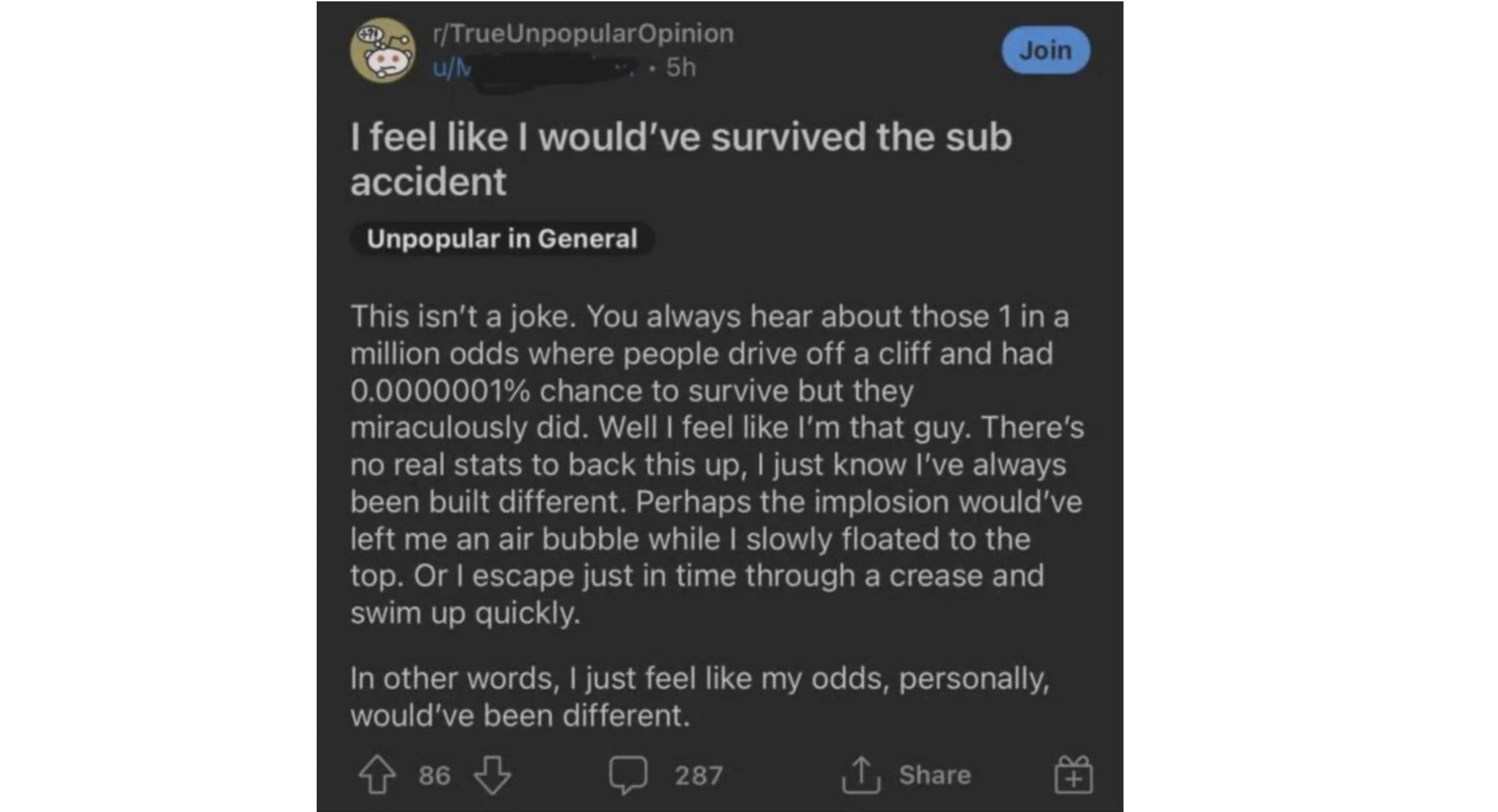Image resolution: width=1498 pixels, height=812 pixels.
Task: Open the post headline about the sub accident
Action: (x=680, y=159)
